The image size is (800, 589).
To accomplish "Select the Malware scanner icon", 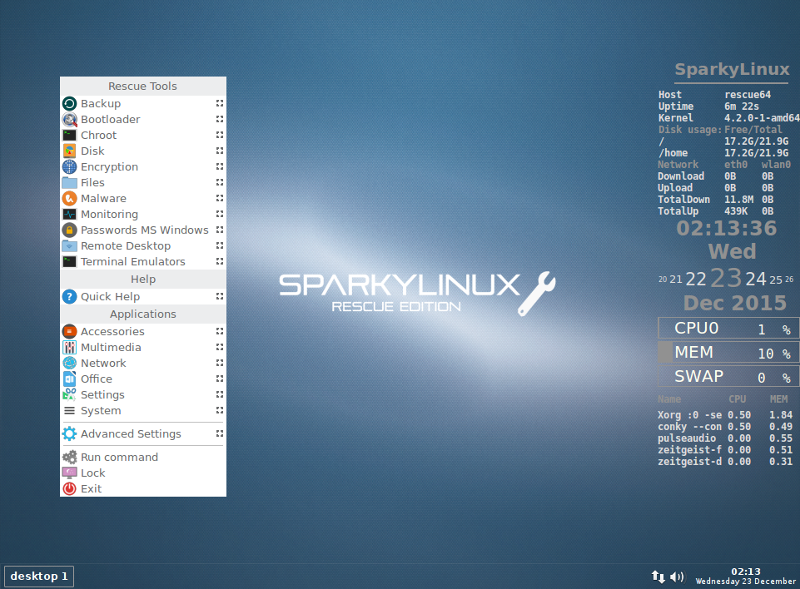I will point(69,199).
